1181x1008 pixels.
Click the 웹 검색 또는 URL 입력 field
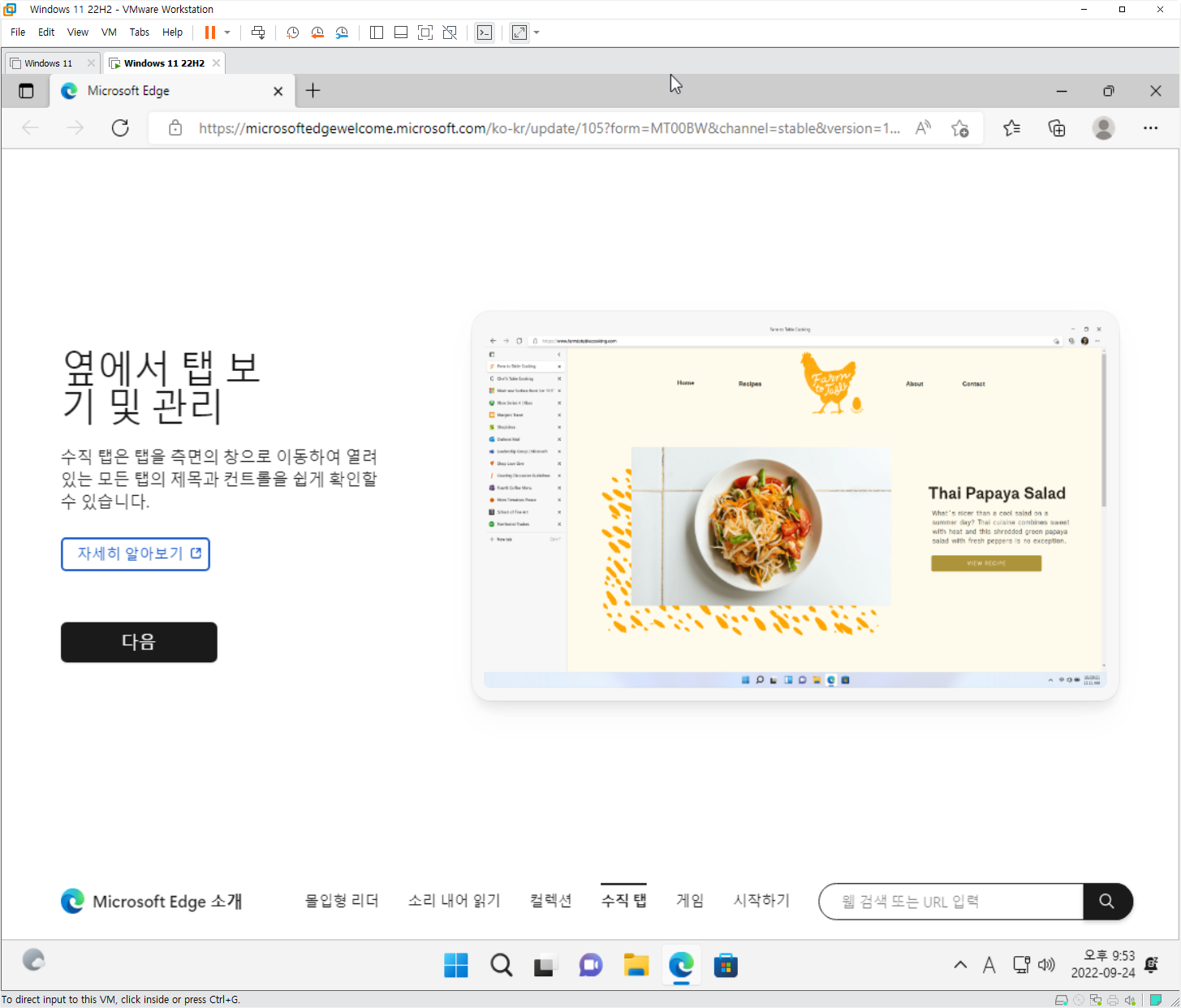point(951,902)
